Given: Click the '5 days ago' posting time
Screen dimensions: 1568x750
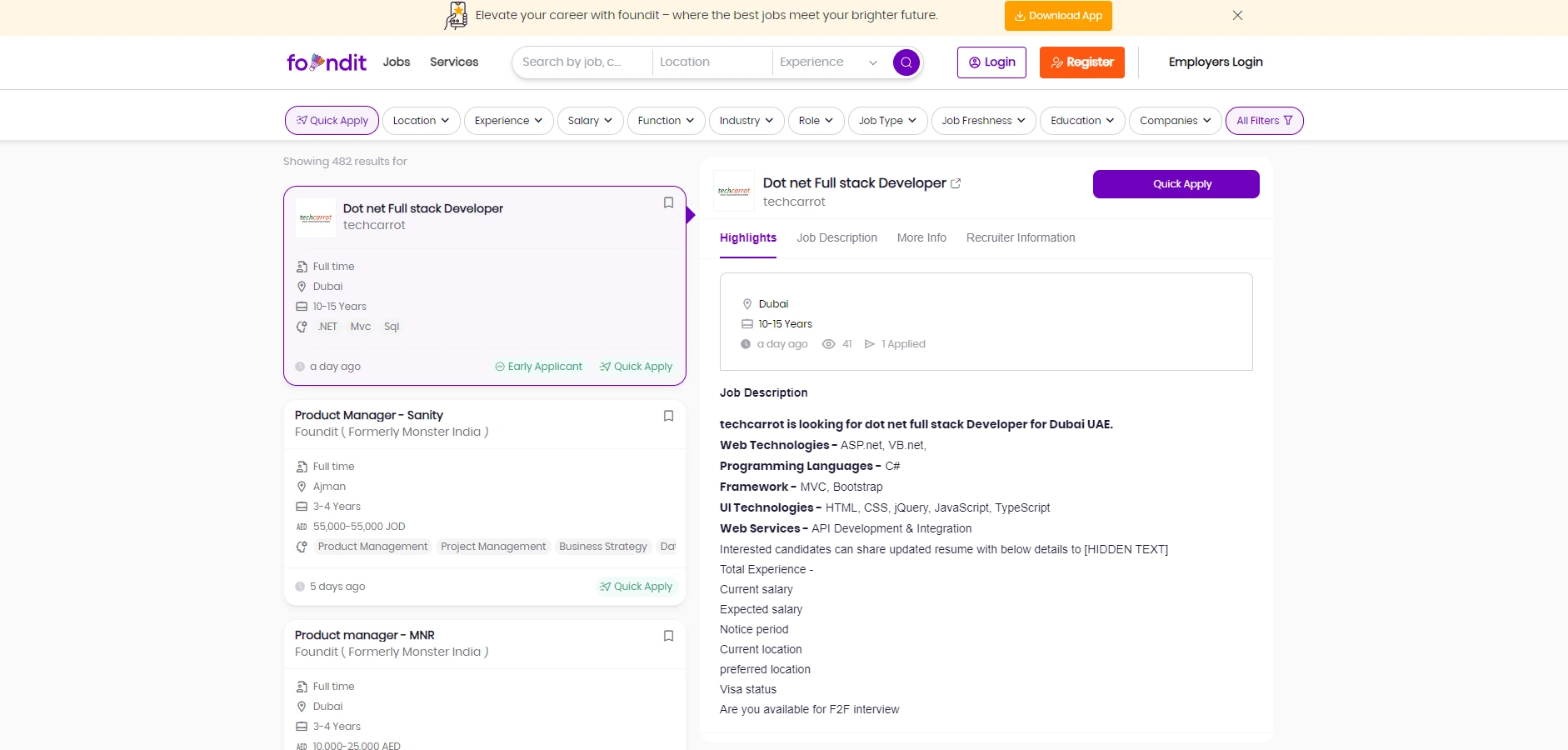Looking at the screenshot, I should tap(337, 587).
